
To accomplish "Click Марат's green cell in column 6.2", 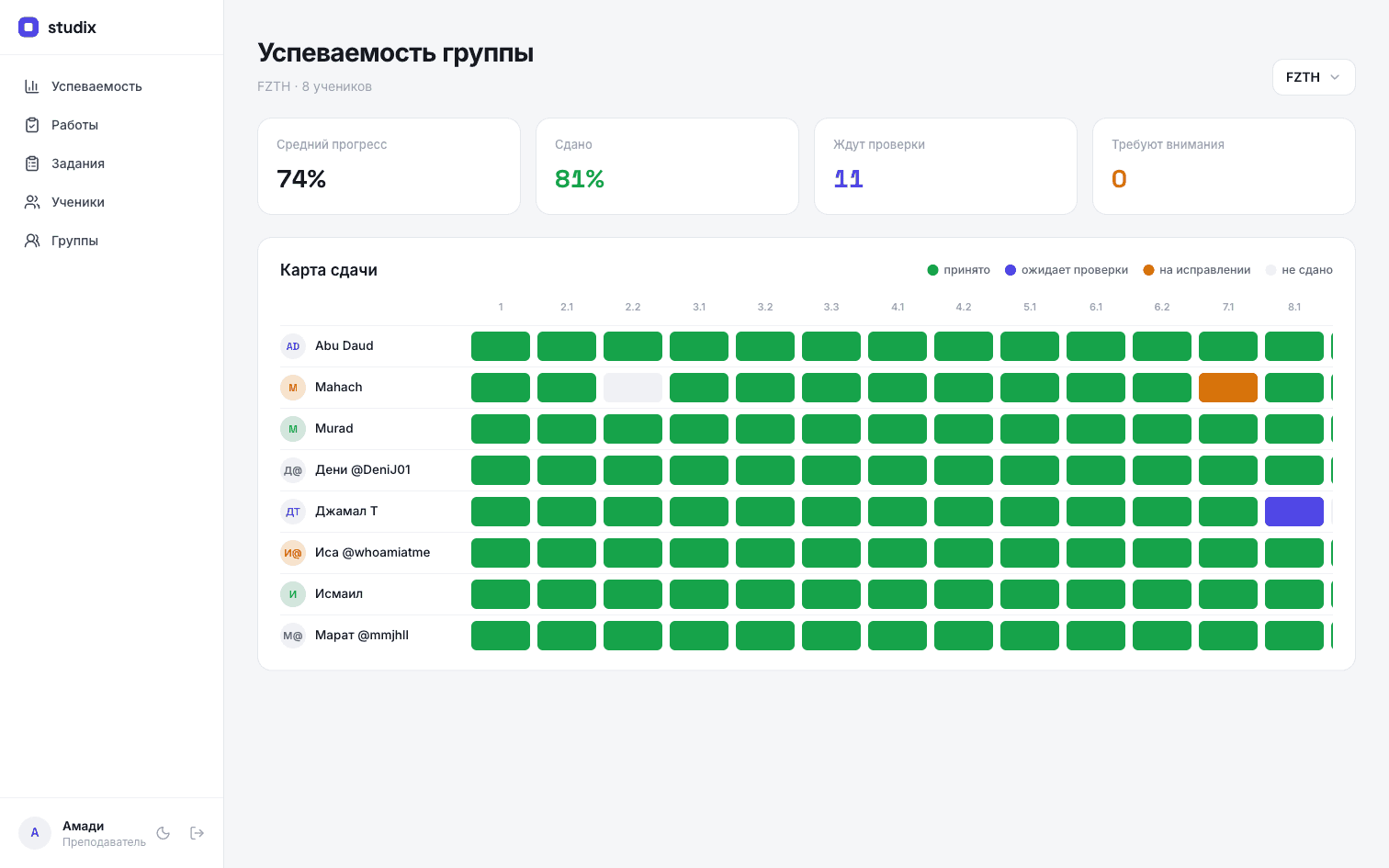I will [1162, 636].
